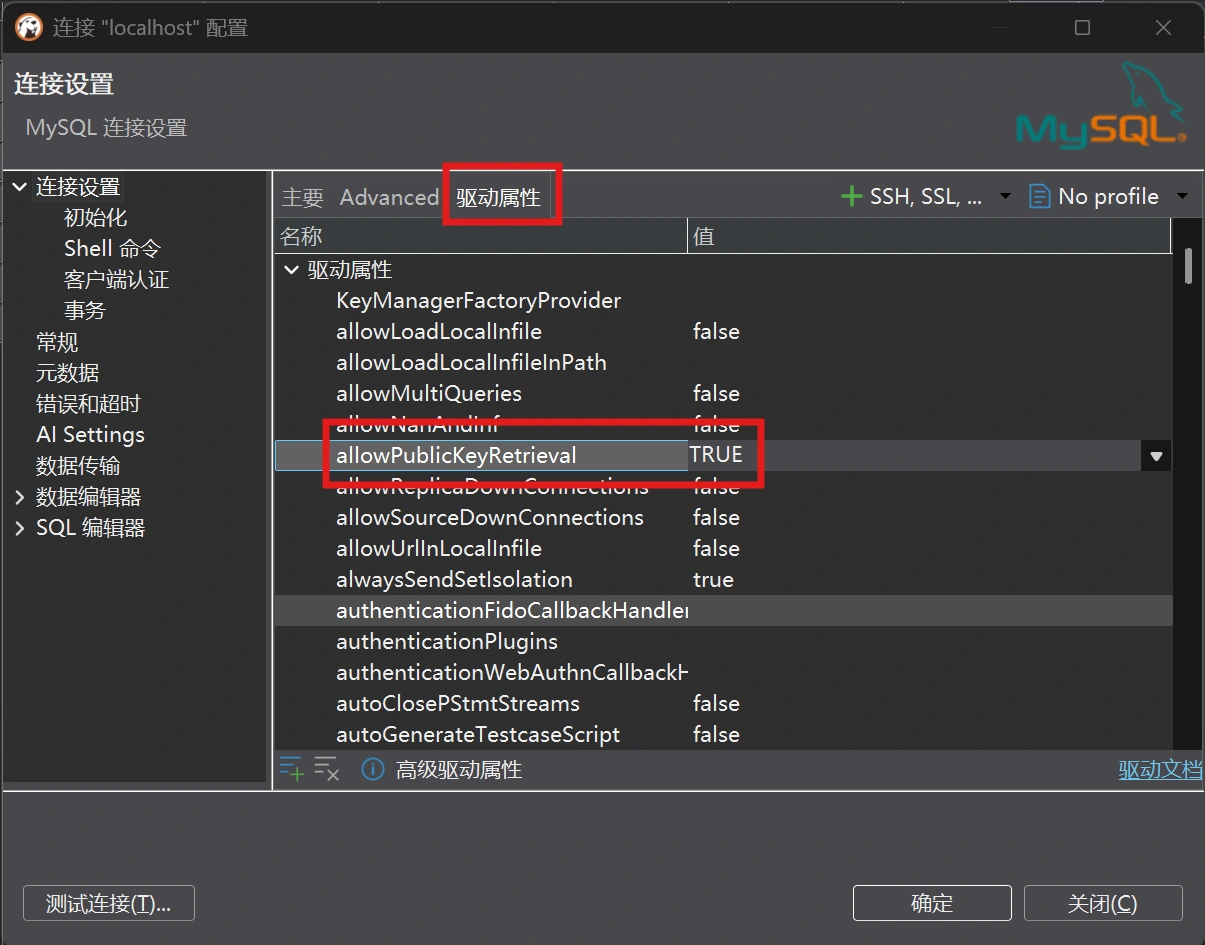The image size is (1205, 945).
Task: Click the remove driver property icon
Action: (x=327, y=769)
